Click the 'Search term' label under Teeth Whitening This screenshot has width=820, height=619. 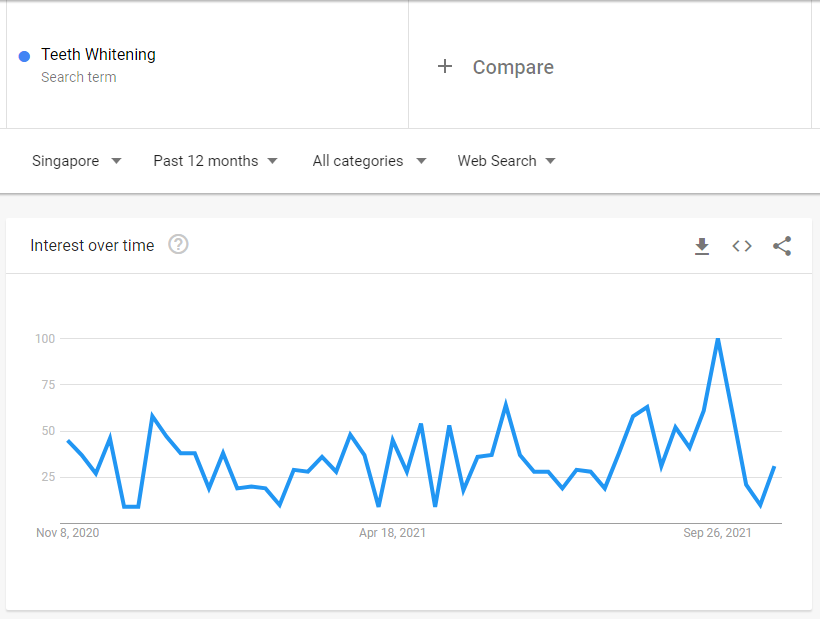point(78,77)
